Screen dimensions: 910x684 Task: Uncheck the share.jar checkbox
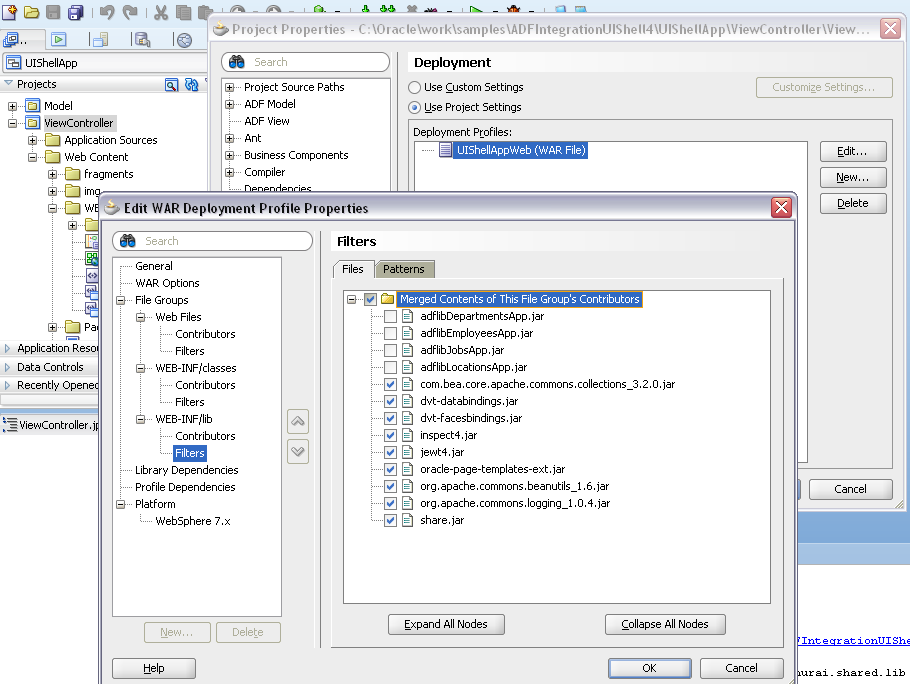[390, 519]
